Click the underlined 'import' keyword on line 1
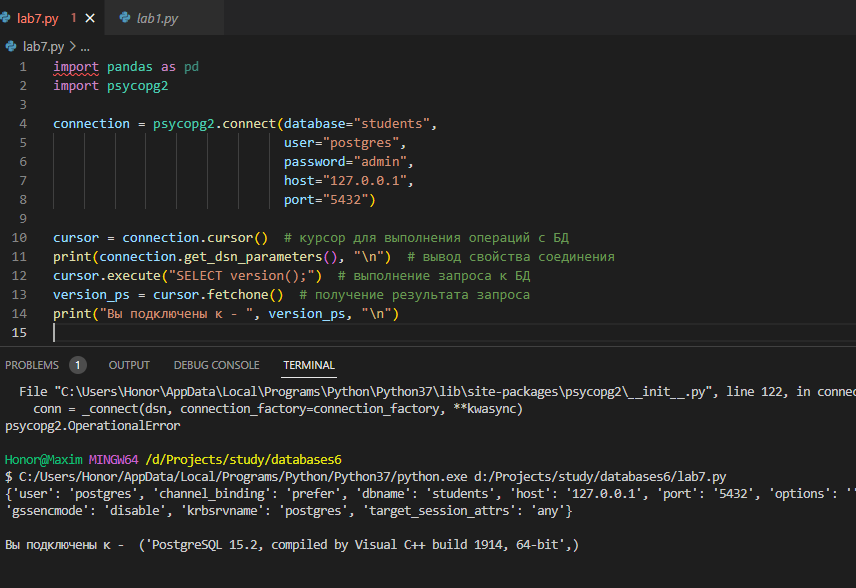This screenshot has width=856, height=588. click(76, 67)
